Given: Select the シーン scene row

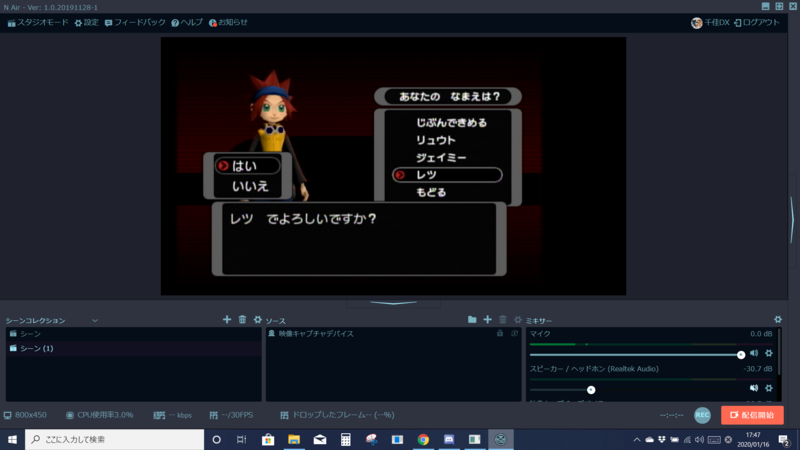Looking at the screenshot, I should (133, 334).
